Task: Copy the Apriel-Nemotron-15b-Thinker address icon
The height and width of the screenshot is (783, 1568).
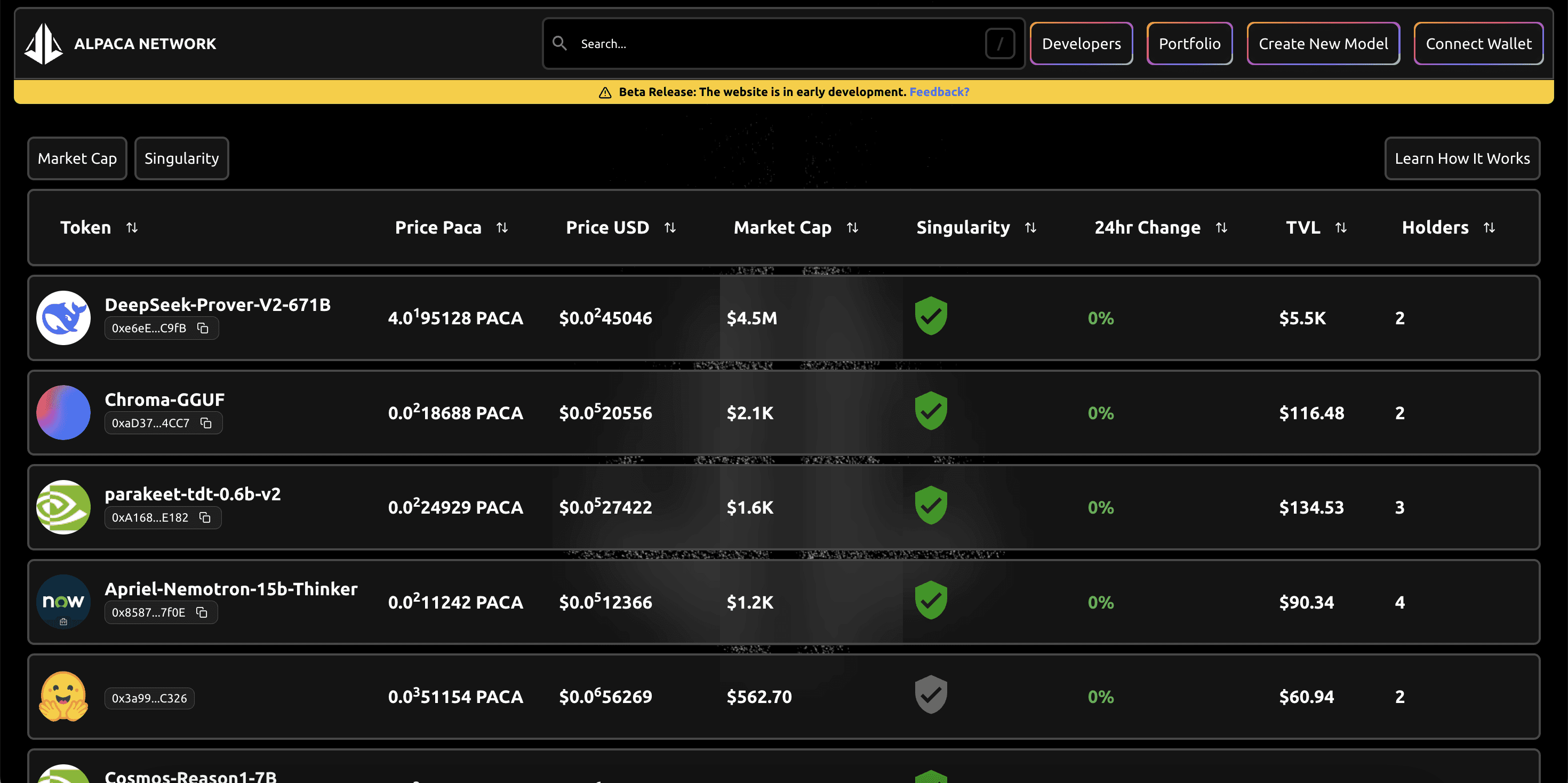Action: [202, 612]
